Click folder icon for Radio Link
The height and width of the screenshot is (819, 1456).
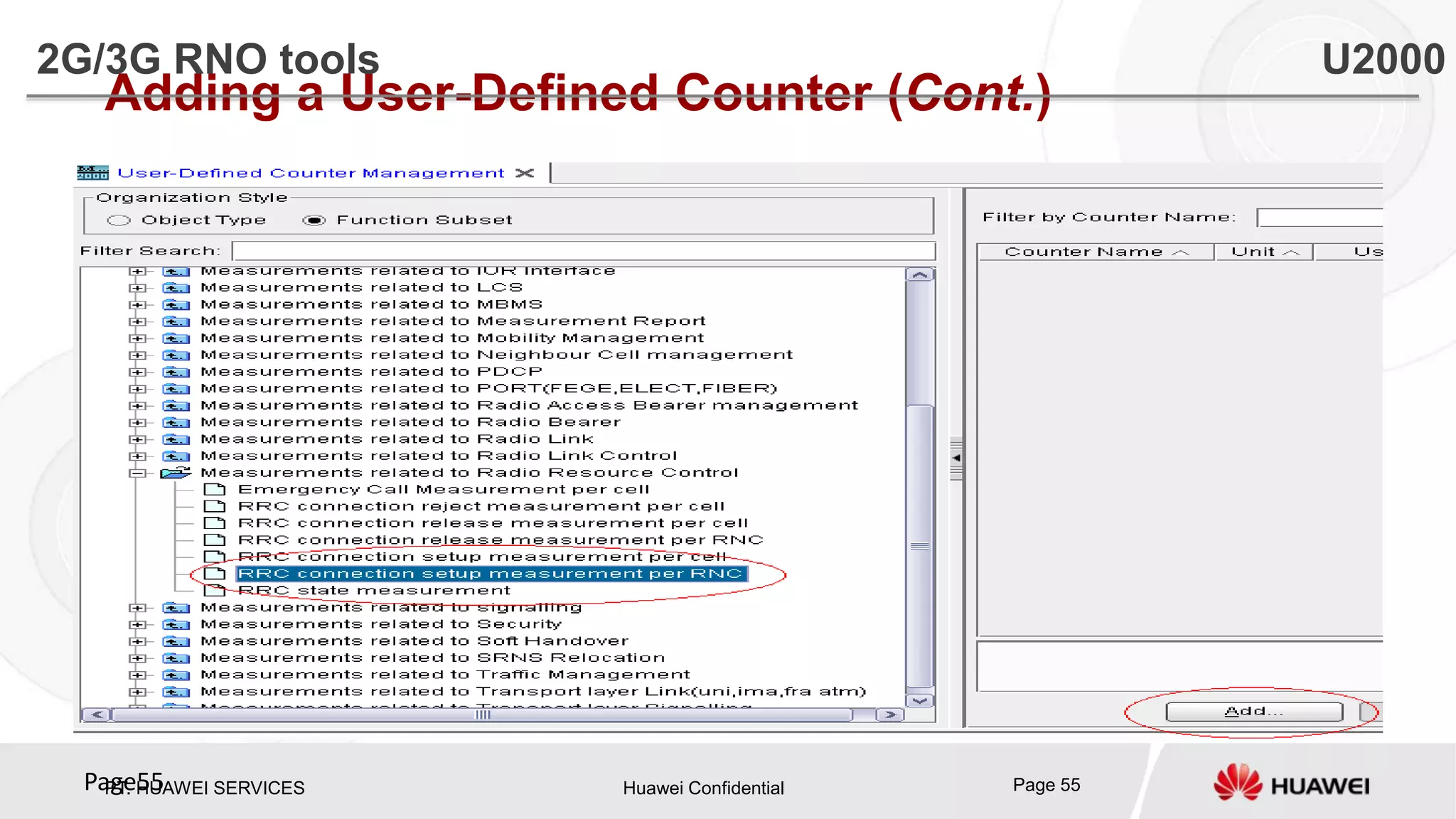(x=176, y=439)
